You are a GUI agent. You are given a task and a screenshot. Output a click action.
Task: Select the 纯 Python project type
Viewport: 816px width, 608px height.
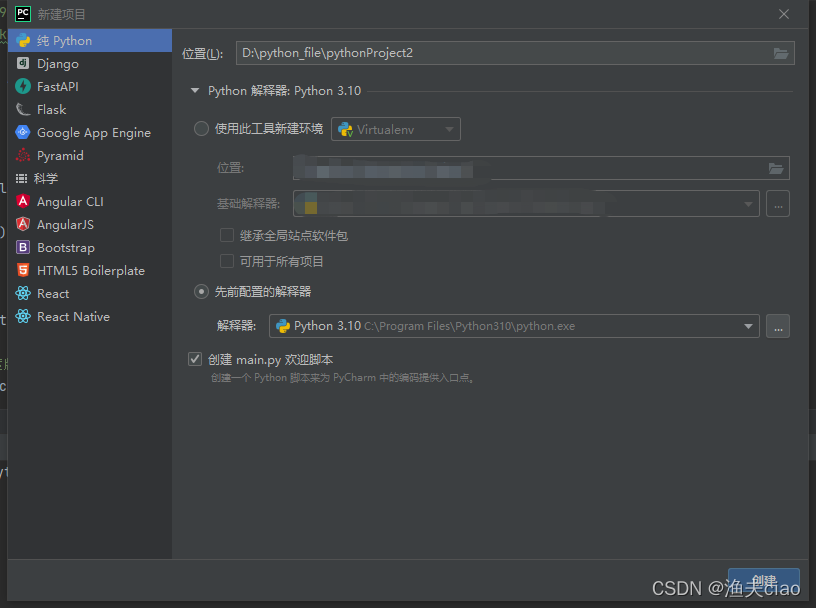point(90,41)
